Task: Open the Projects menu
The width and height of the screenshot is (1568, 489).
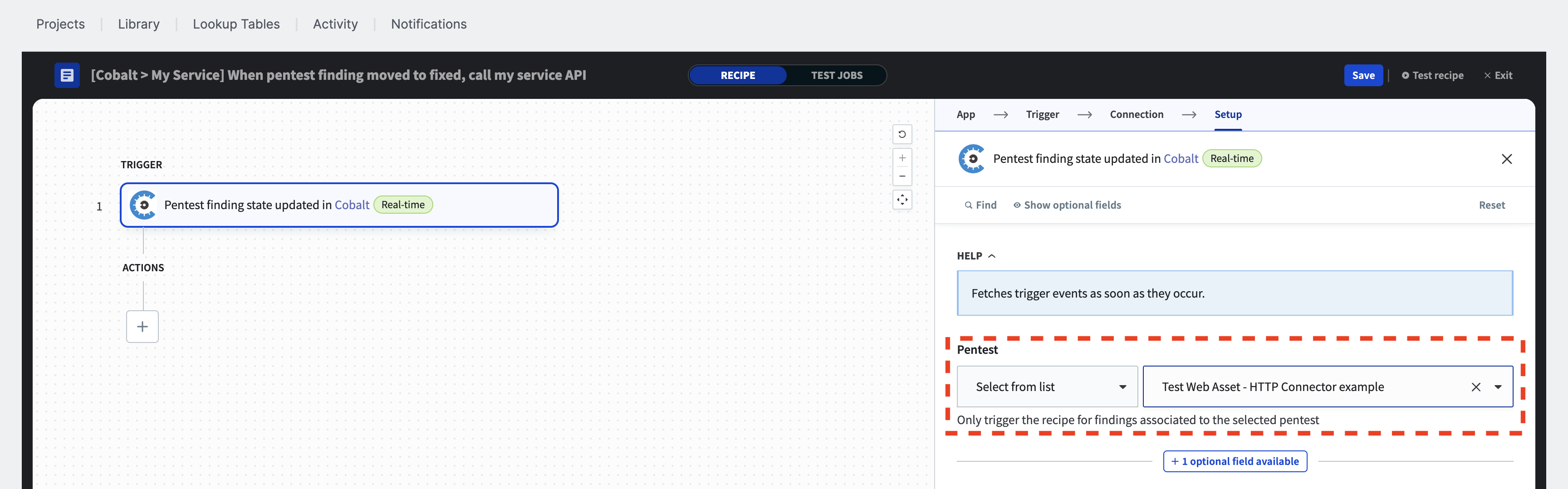Action: 60,24
